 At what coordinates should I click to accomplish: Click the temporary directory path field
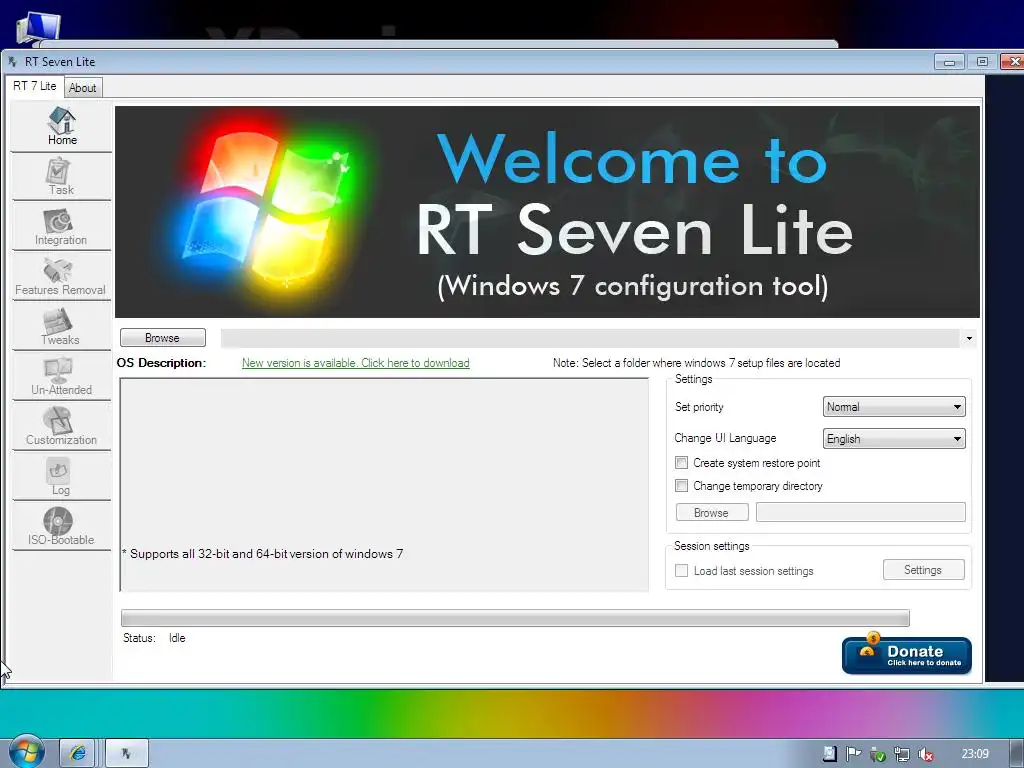tap(861, 512)
